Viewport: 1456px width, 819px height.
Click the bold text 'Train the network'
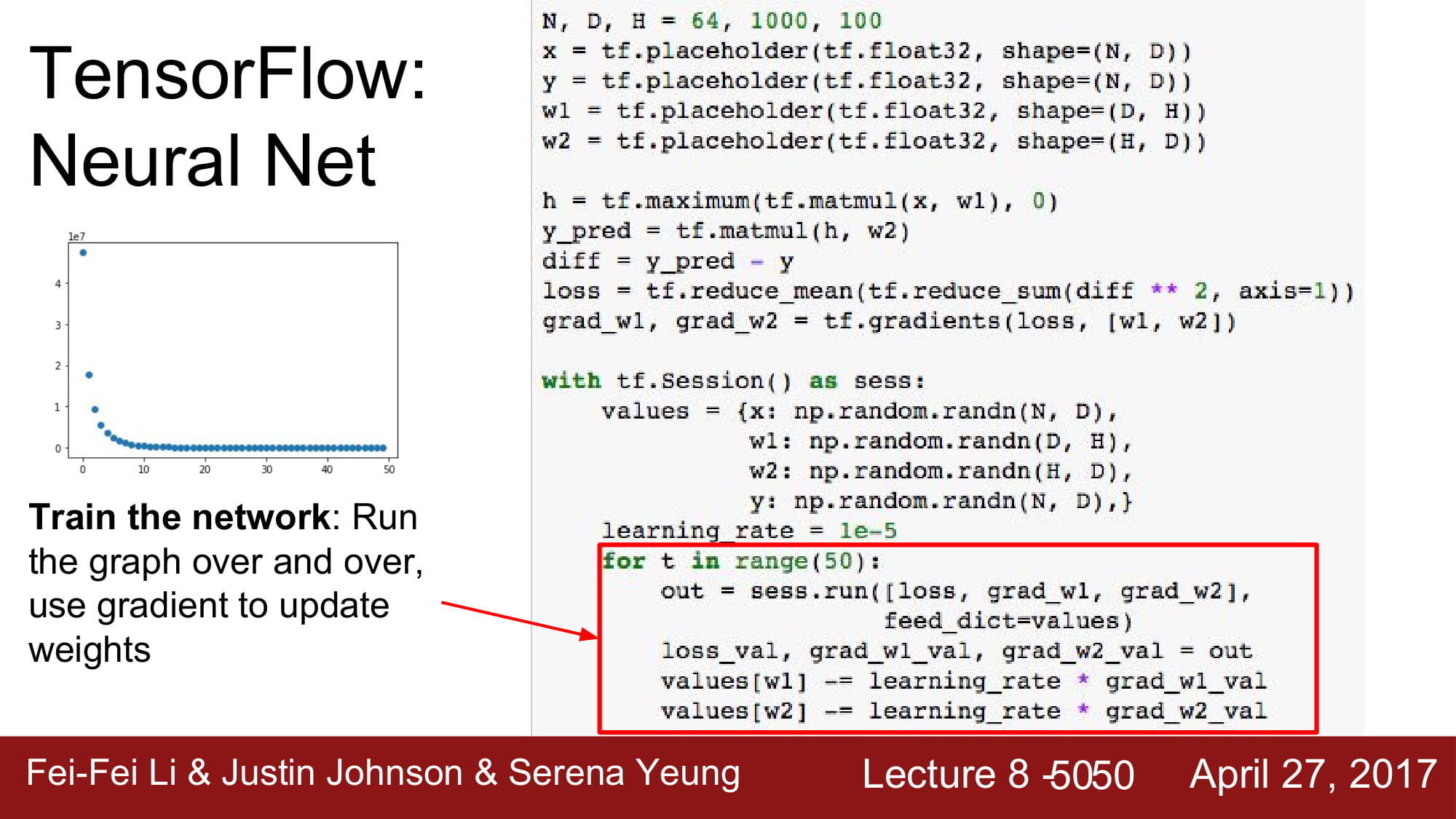180,517
